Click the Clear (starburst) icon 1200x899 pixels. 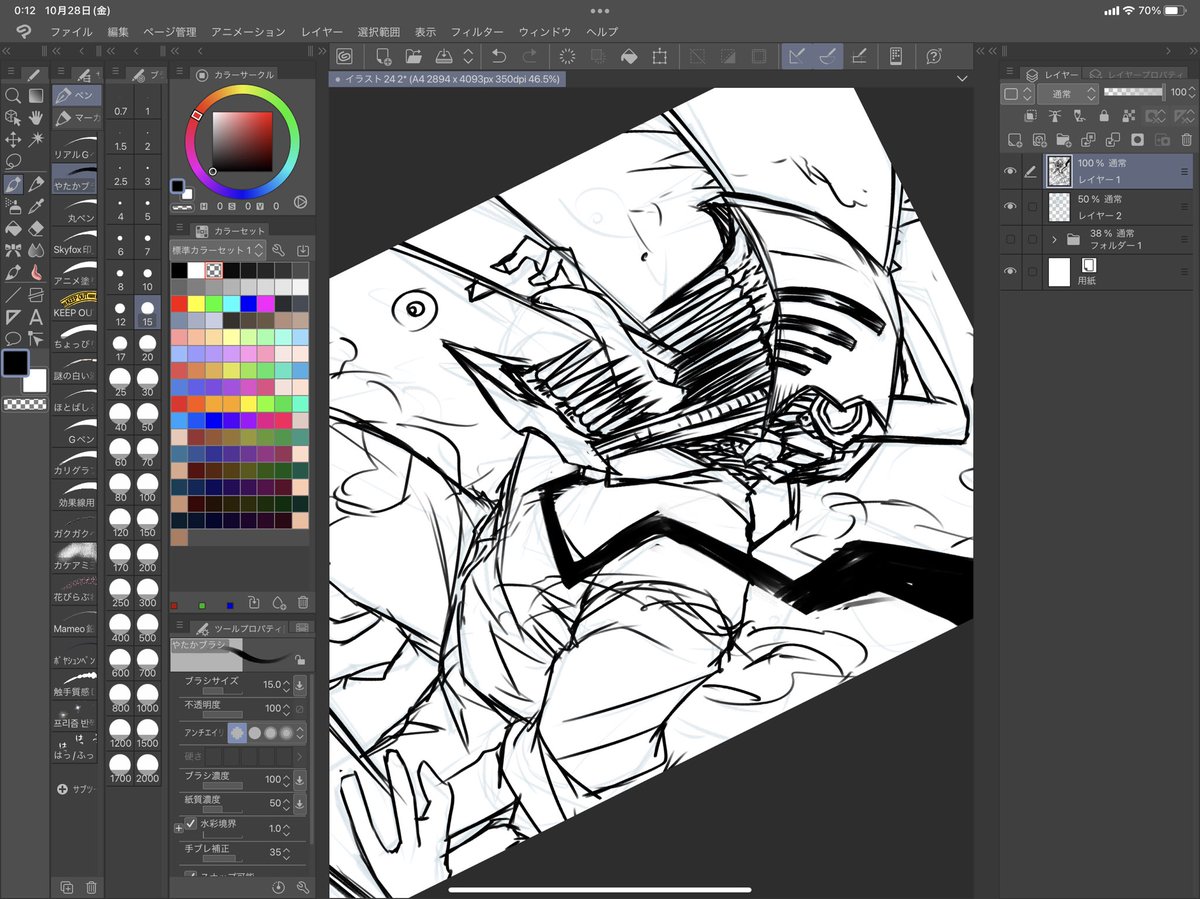[x=567, y=57]
